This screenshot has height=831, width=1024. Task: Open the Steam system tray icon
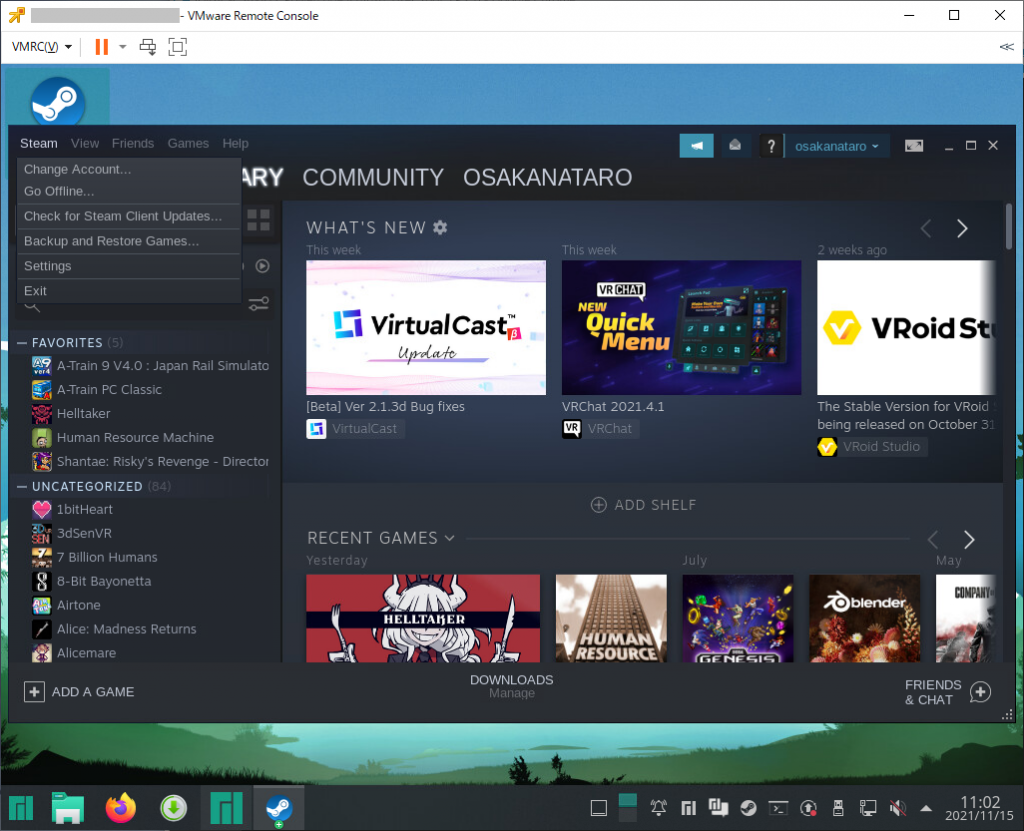[748, 808]
